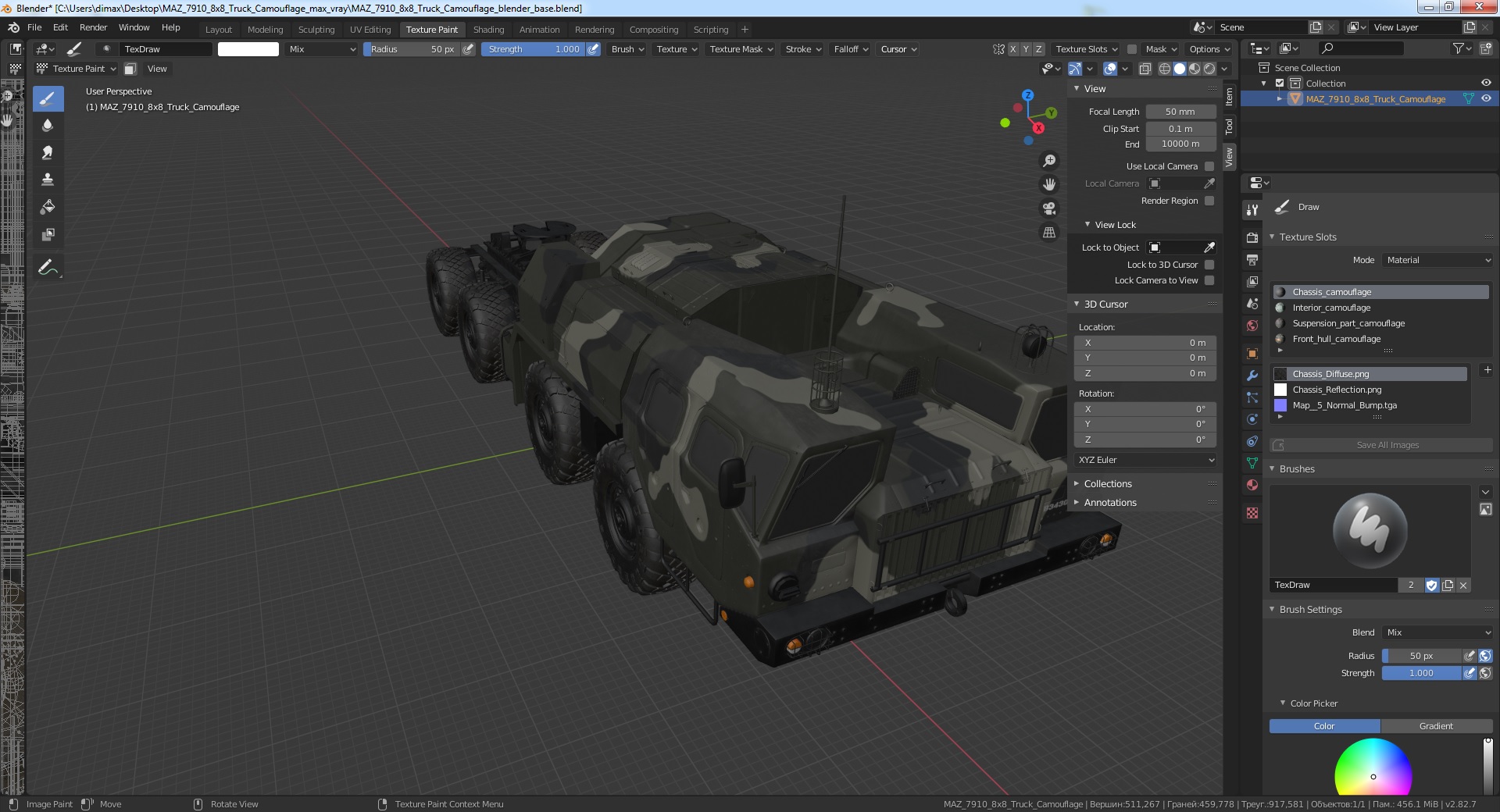The height and width of the screenshot is (812, 1500).
Task: Click the Focal Length field
Action: coord(1180,112)
